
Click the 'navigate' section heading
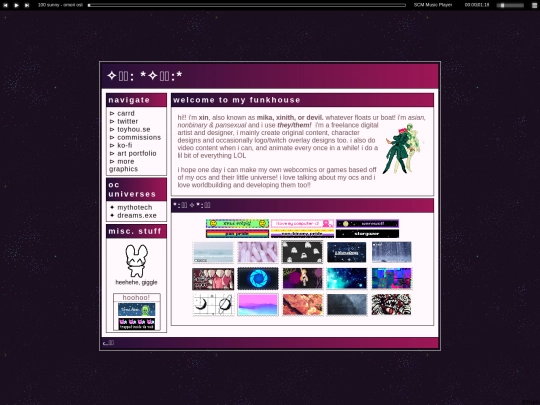coord(129,100)
